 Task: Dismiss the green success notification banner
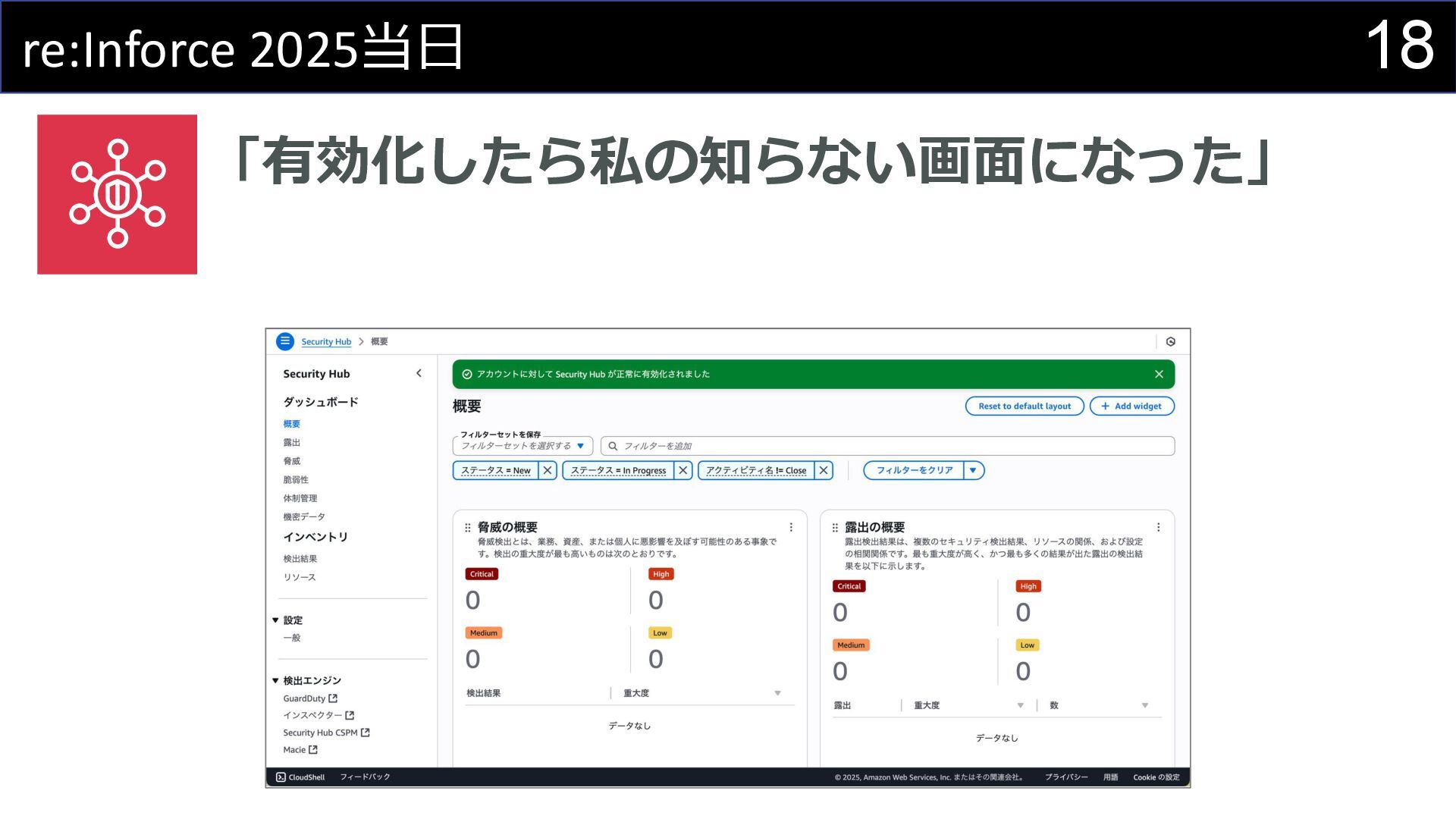coord(1159,374)
